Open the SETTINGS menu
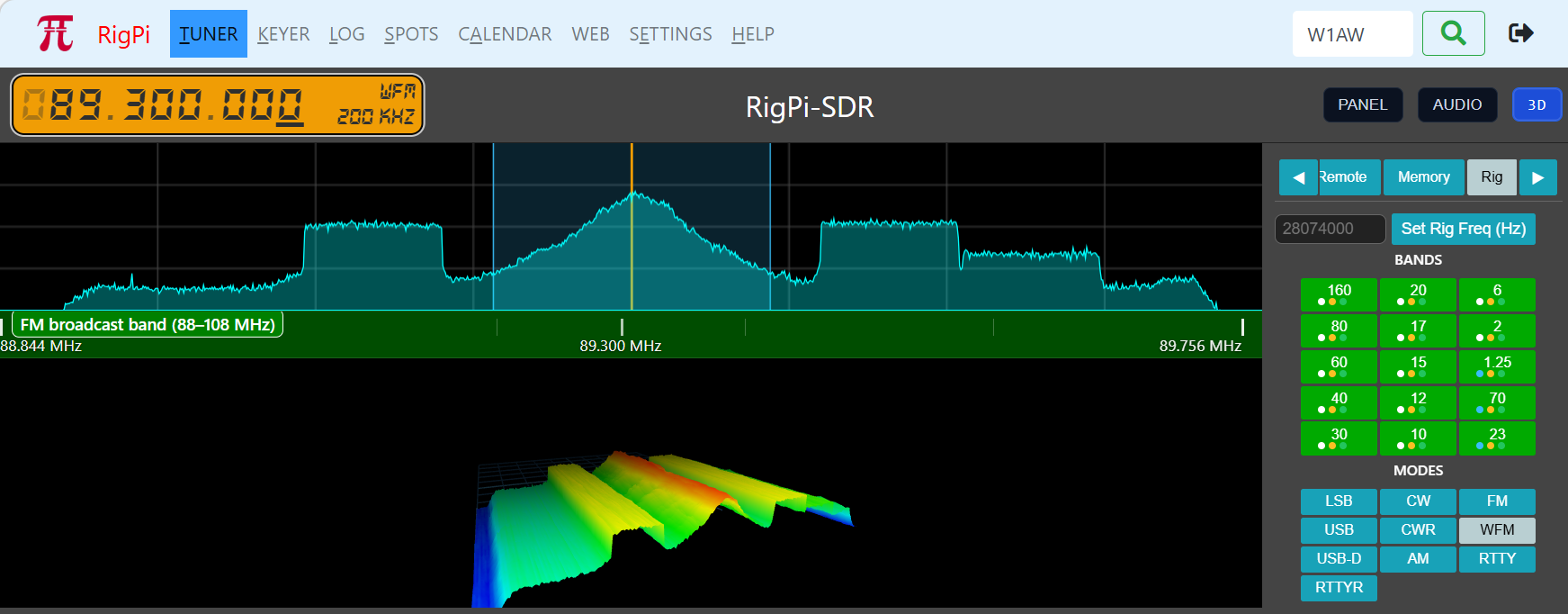 [670, 34]
